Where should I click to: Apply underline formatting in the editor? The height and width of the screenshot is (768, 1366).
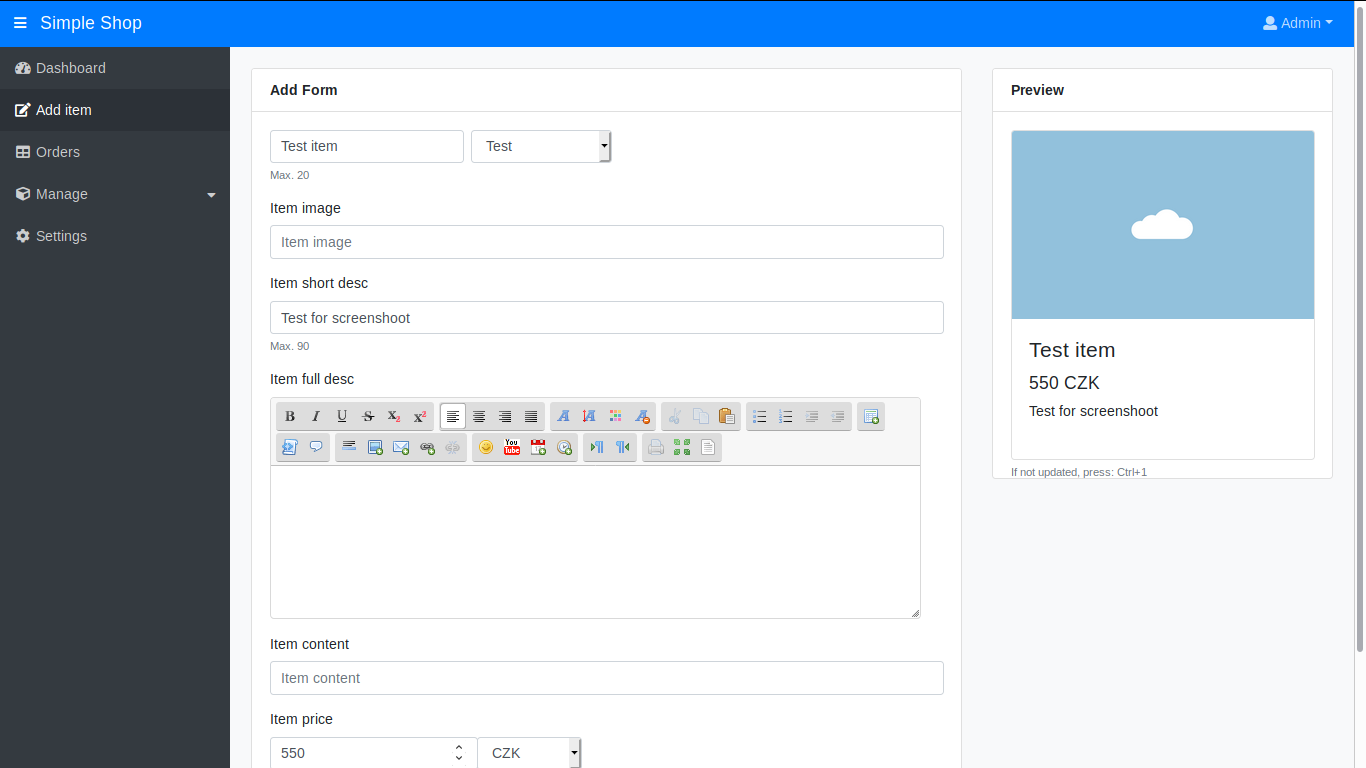point(342,416)
